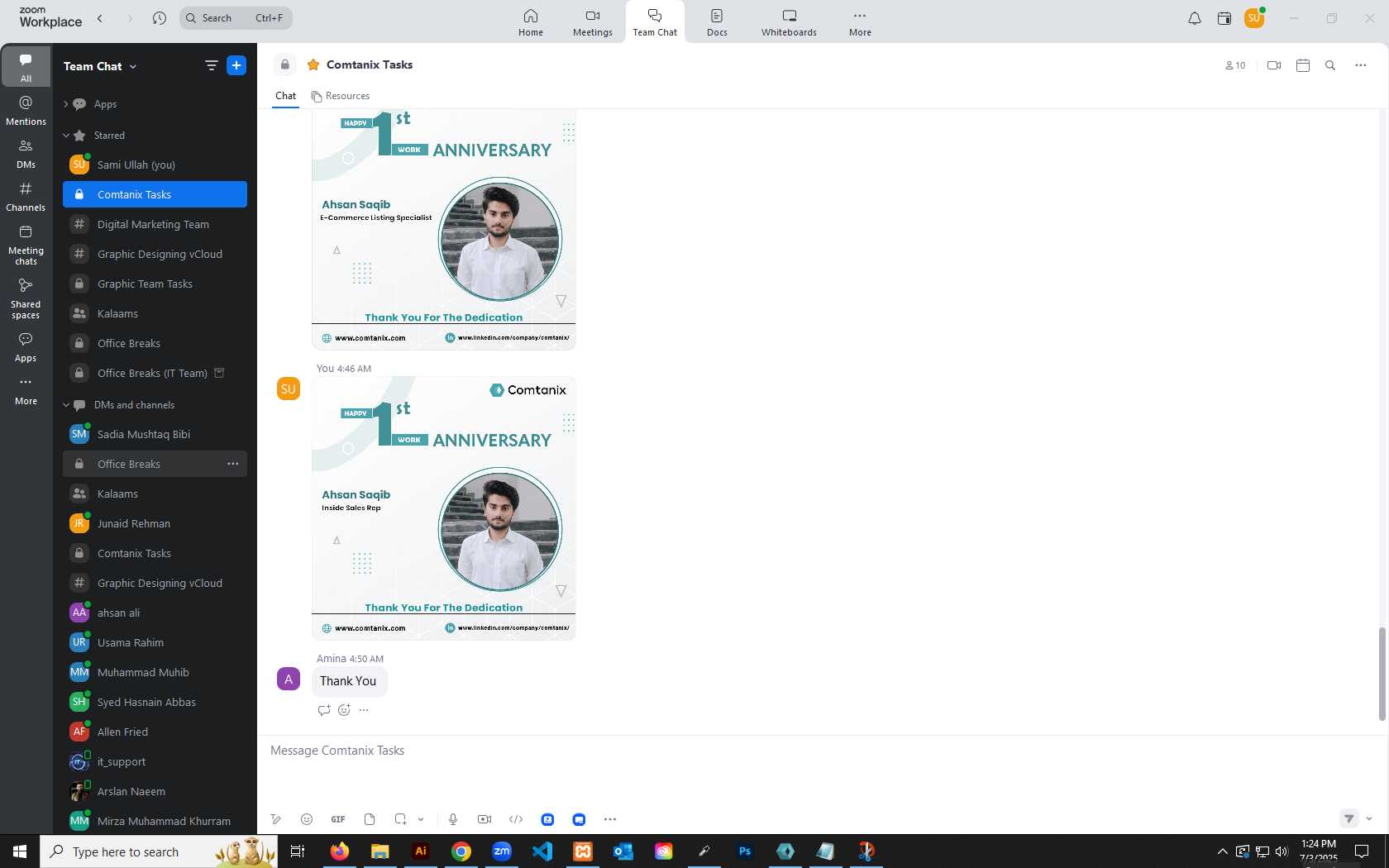
Task: Click the top Search box
Action: point(236,18)
